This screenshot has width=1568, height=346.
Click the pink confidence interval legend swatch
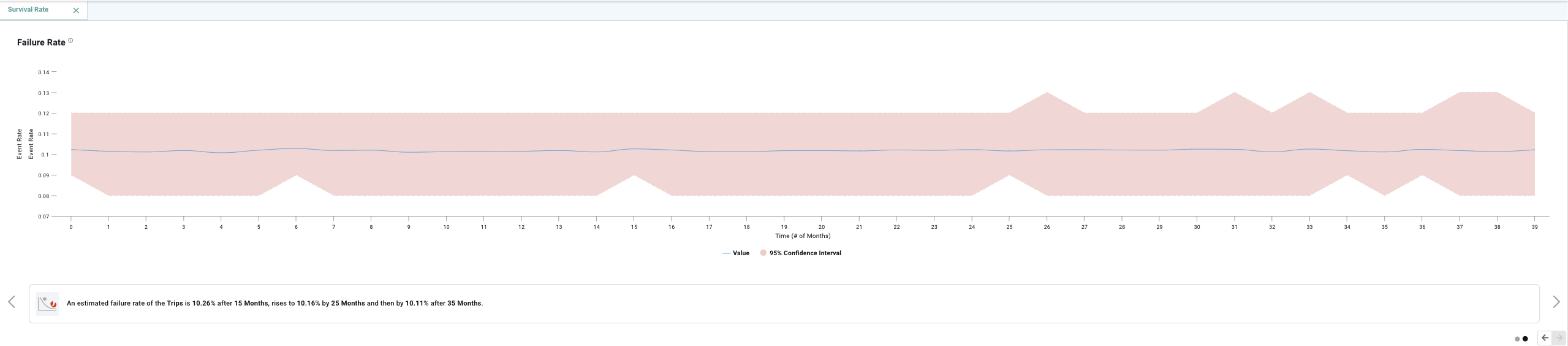point(763,253)
